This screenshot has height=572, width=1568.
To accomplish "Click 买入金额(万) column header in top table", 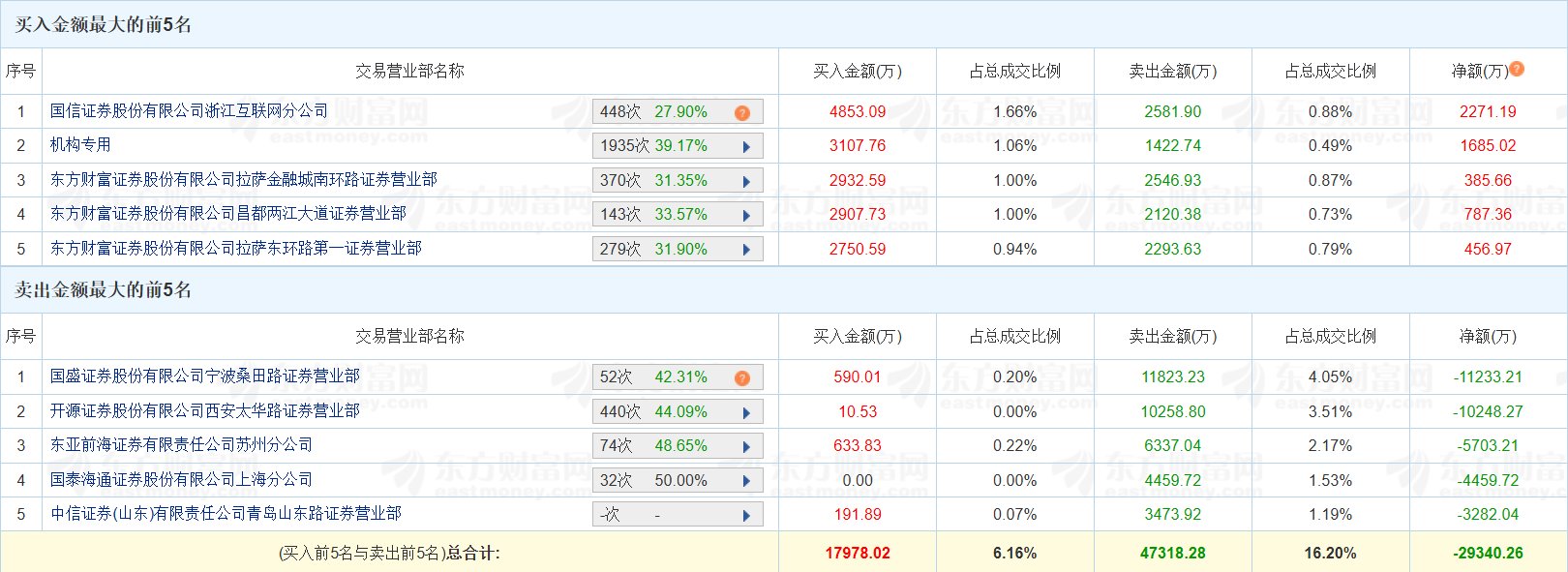I will (x=857, y=72).
